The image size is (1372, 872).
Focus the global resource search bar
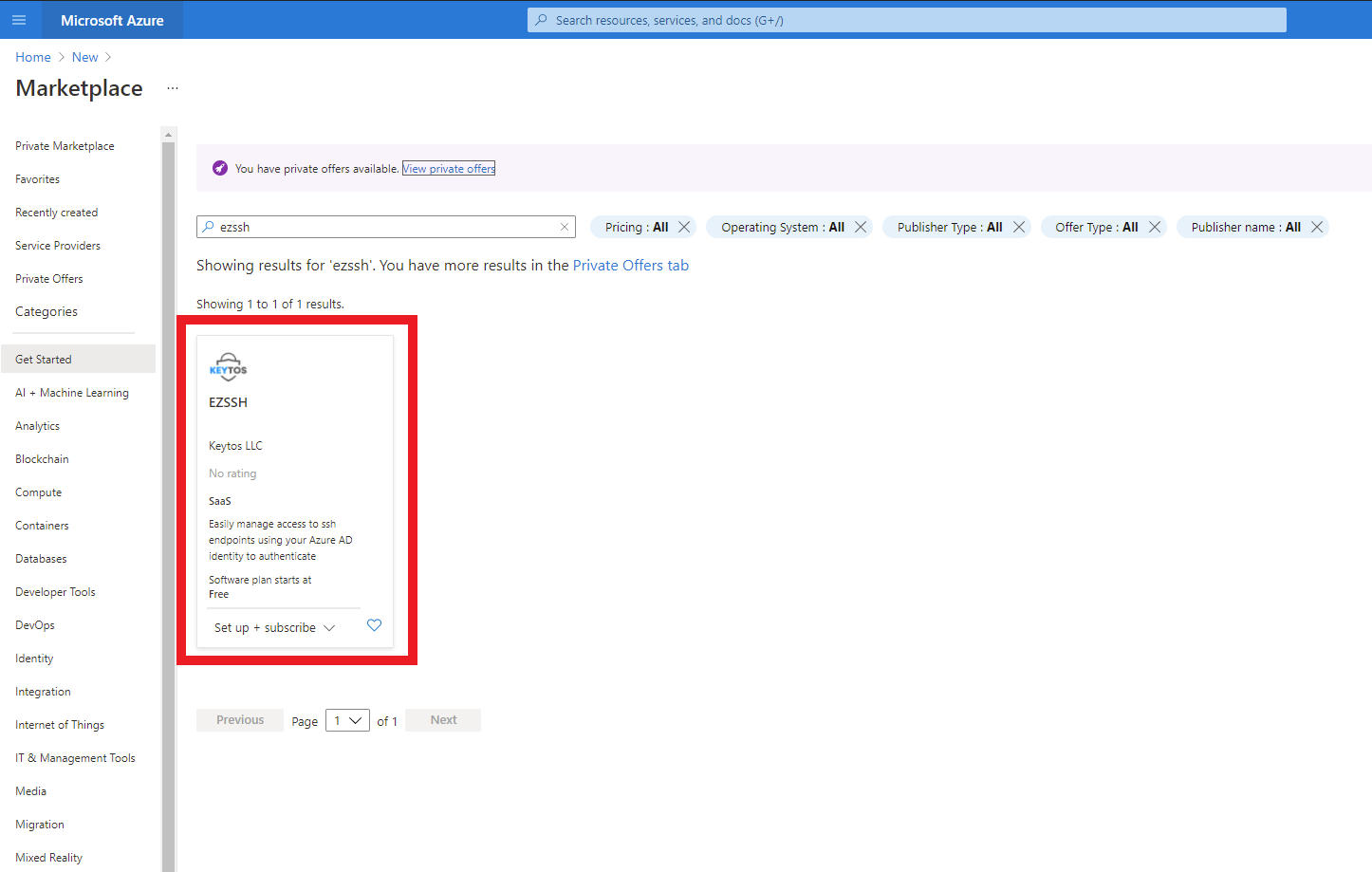[907, 20]
